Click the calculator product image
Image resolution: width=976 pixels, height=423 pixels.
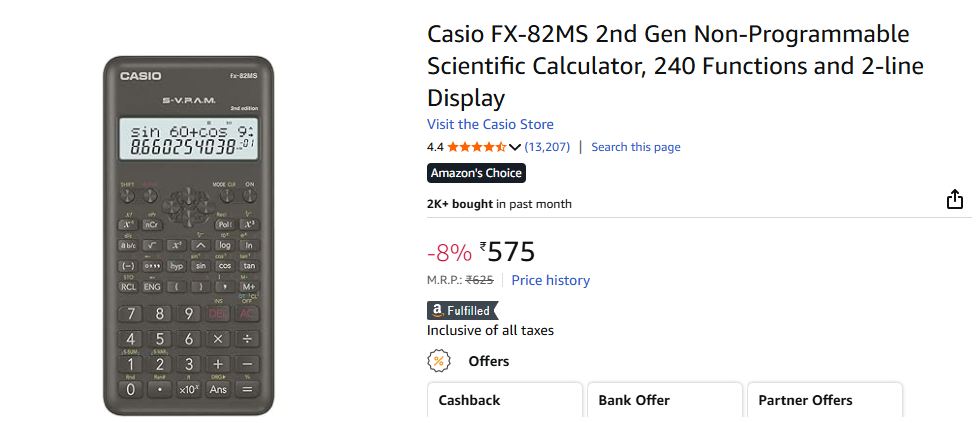[188, 235]
